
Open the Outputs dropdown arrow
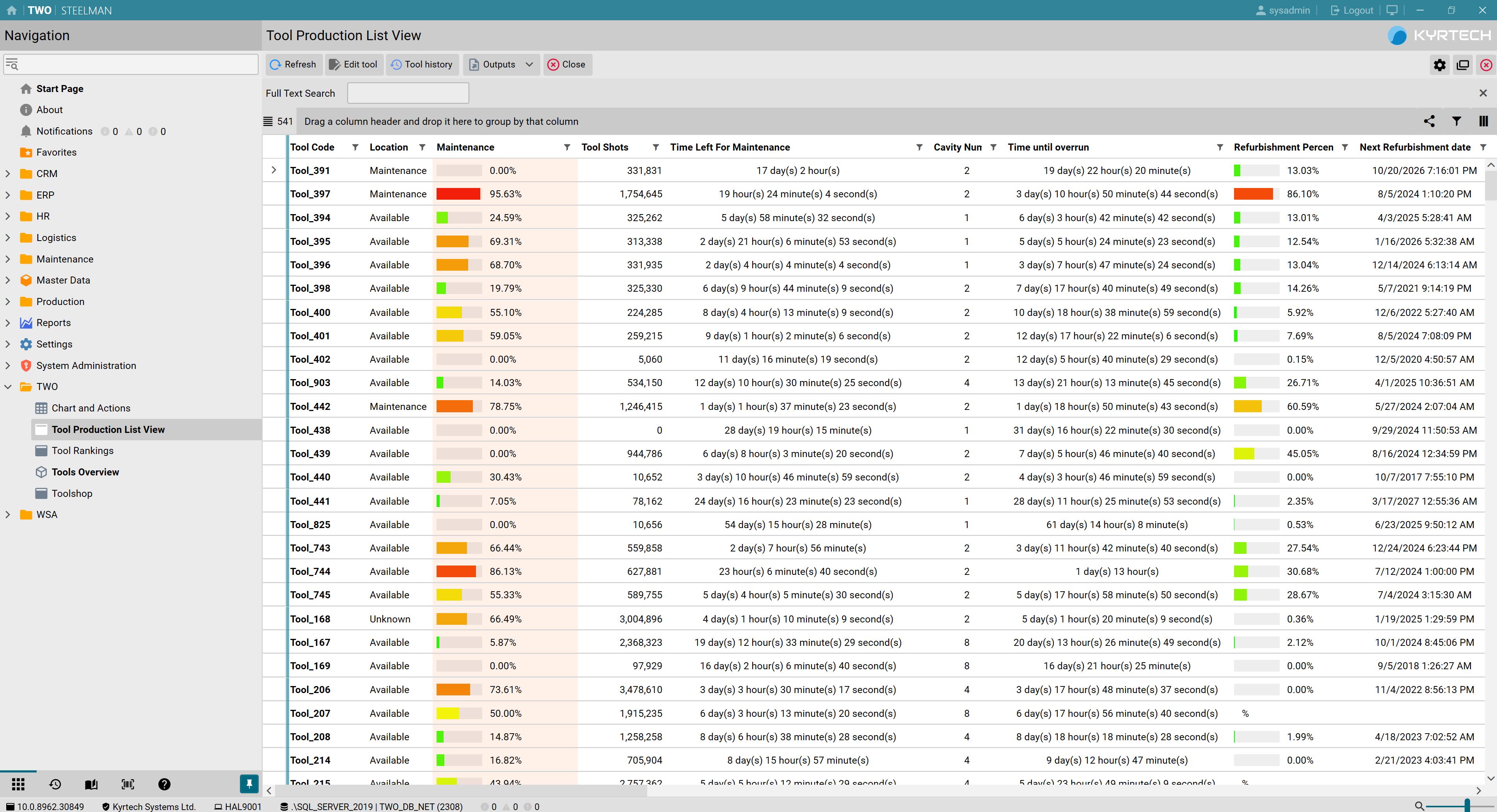(529, 64)
